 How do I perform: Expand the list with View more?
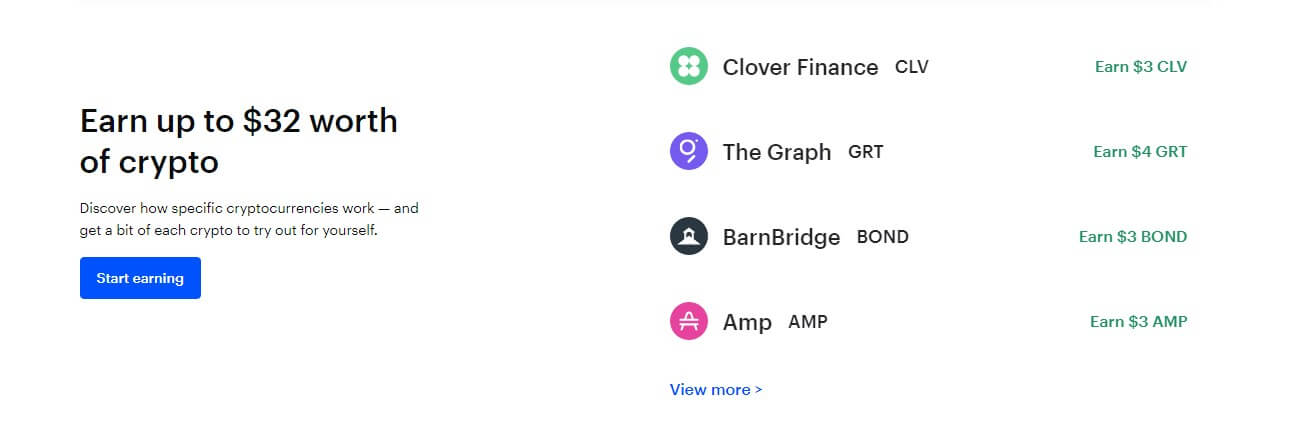716,390
